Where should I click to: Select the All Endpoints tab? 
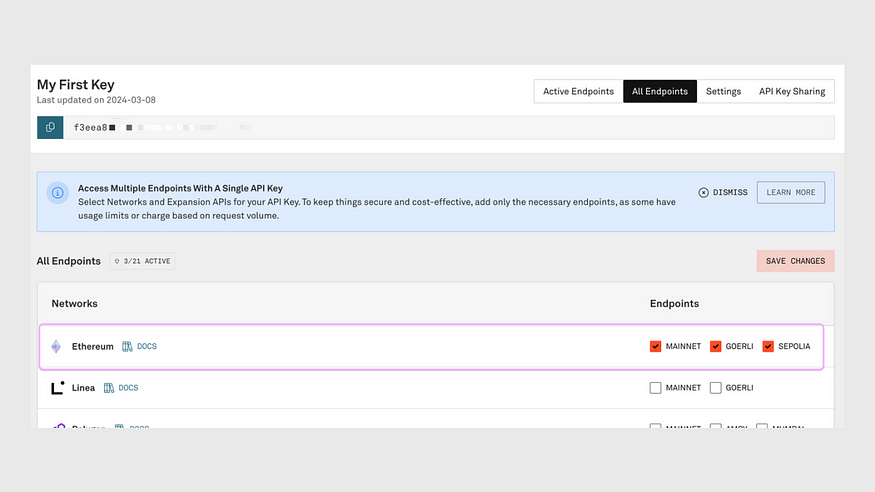660,91
